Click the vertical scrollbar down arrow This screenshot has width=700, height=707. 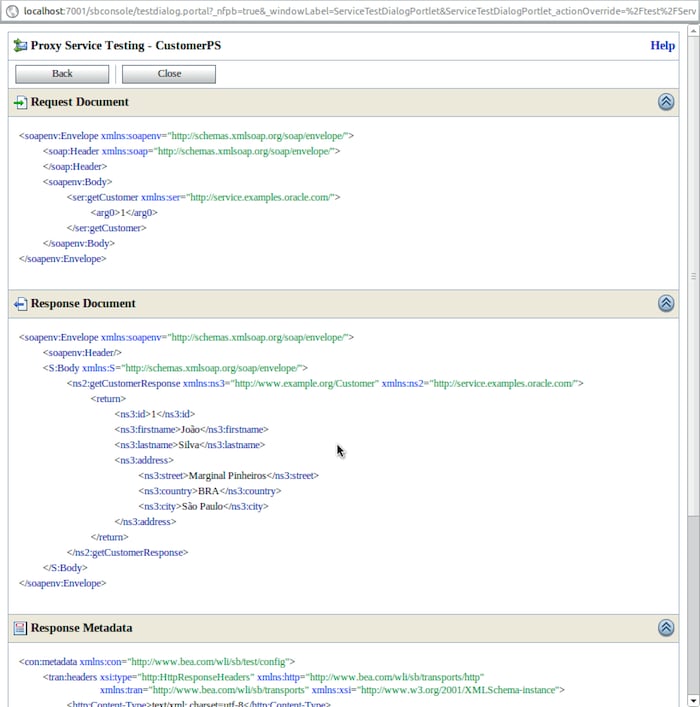[693, 701]
